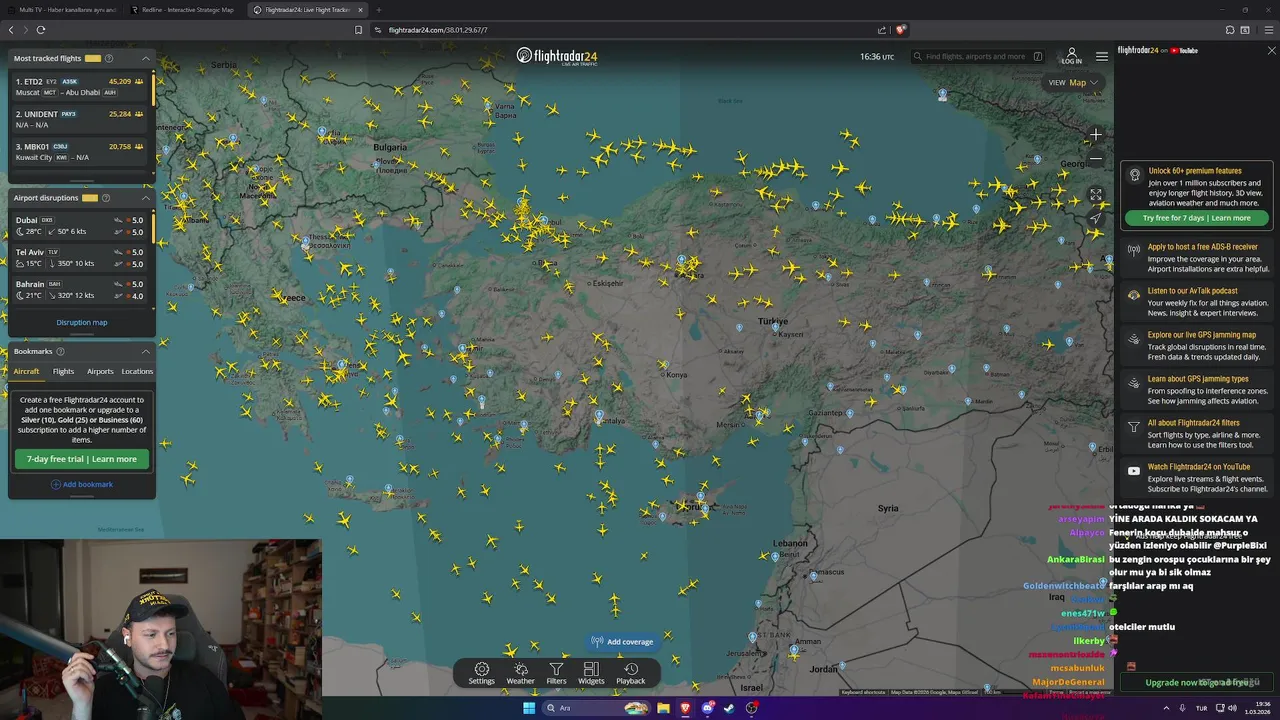Open the VIEW Map dropdown
Screen dimensions: 1280x720
[x=1073, y=82]
